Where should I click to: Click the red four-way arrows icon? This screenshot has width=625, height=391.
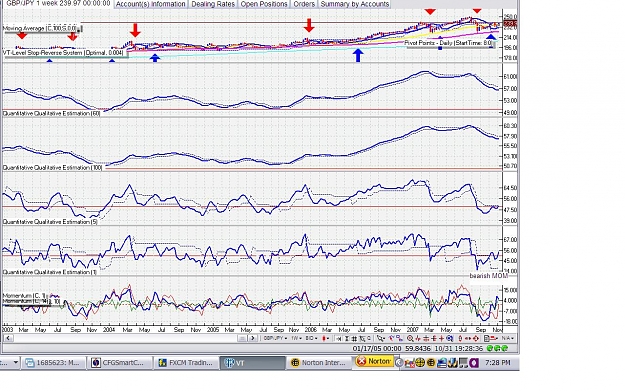tap(476, 338)
